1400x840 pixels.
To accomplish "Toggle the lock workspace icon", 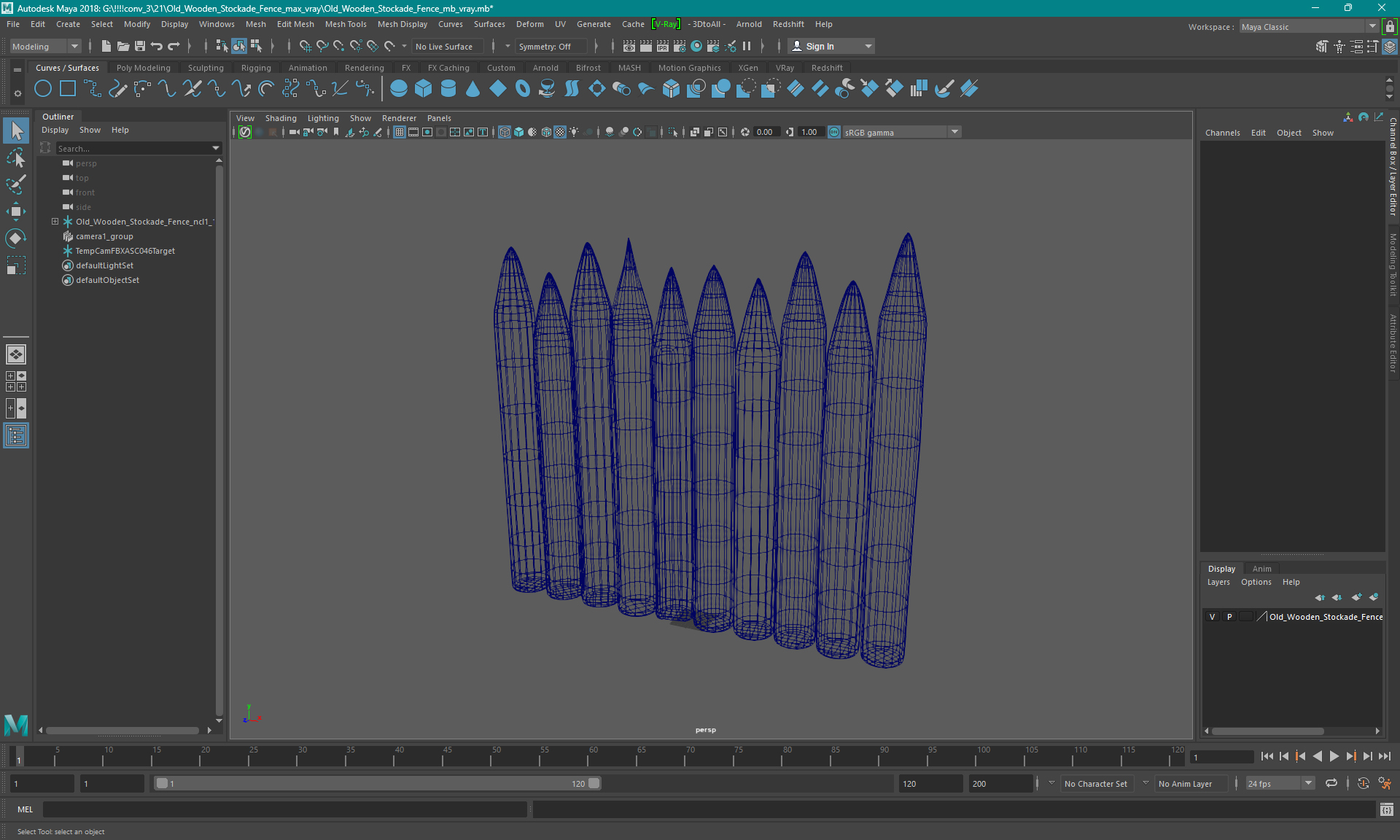I will pyautogui.click(x=1390, y=27).
